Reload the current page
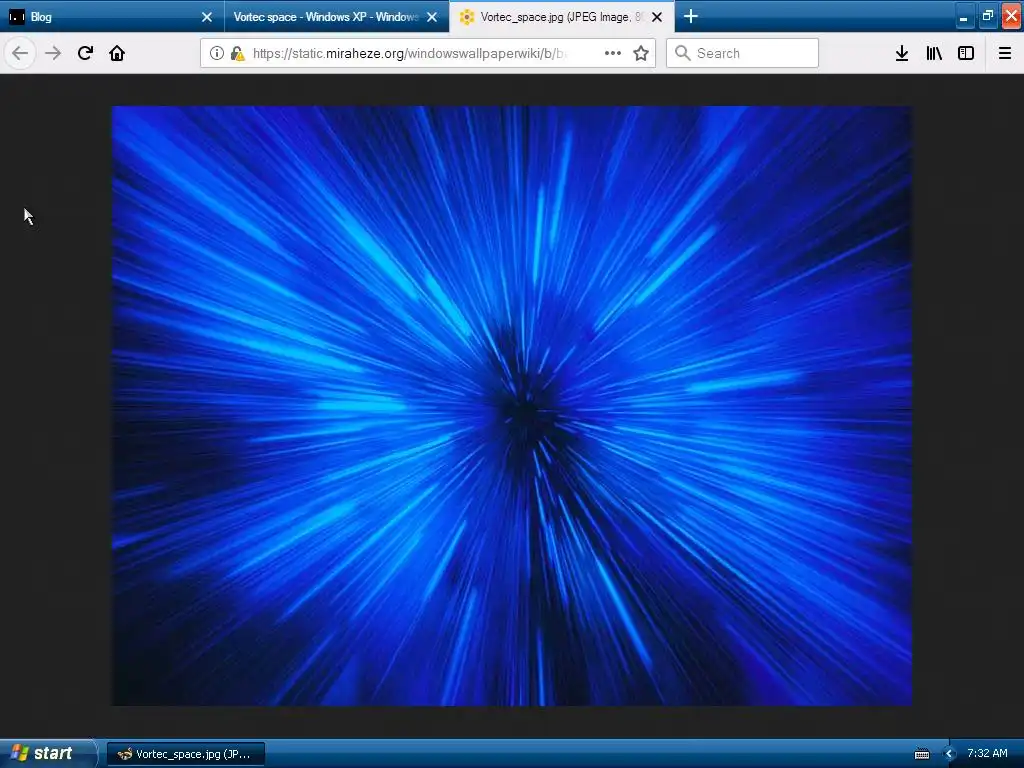1024x768 pixels. tap(85, 54)
